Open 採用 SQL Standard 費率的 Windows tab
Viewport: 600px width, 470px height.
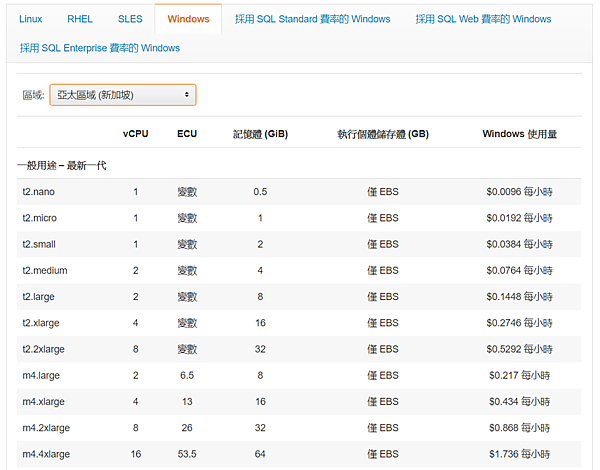(x=313, y=19)
